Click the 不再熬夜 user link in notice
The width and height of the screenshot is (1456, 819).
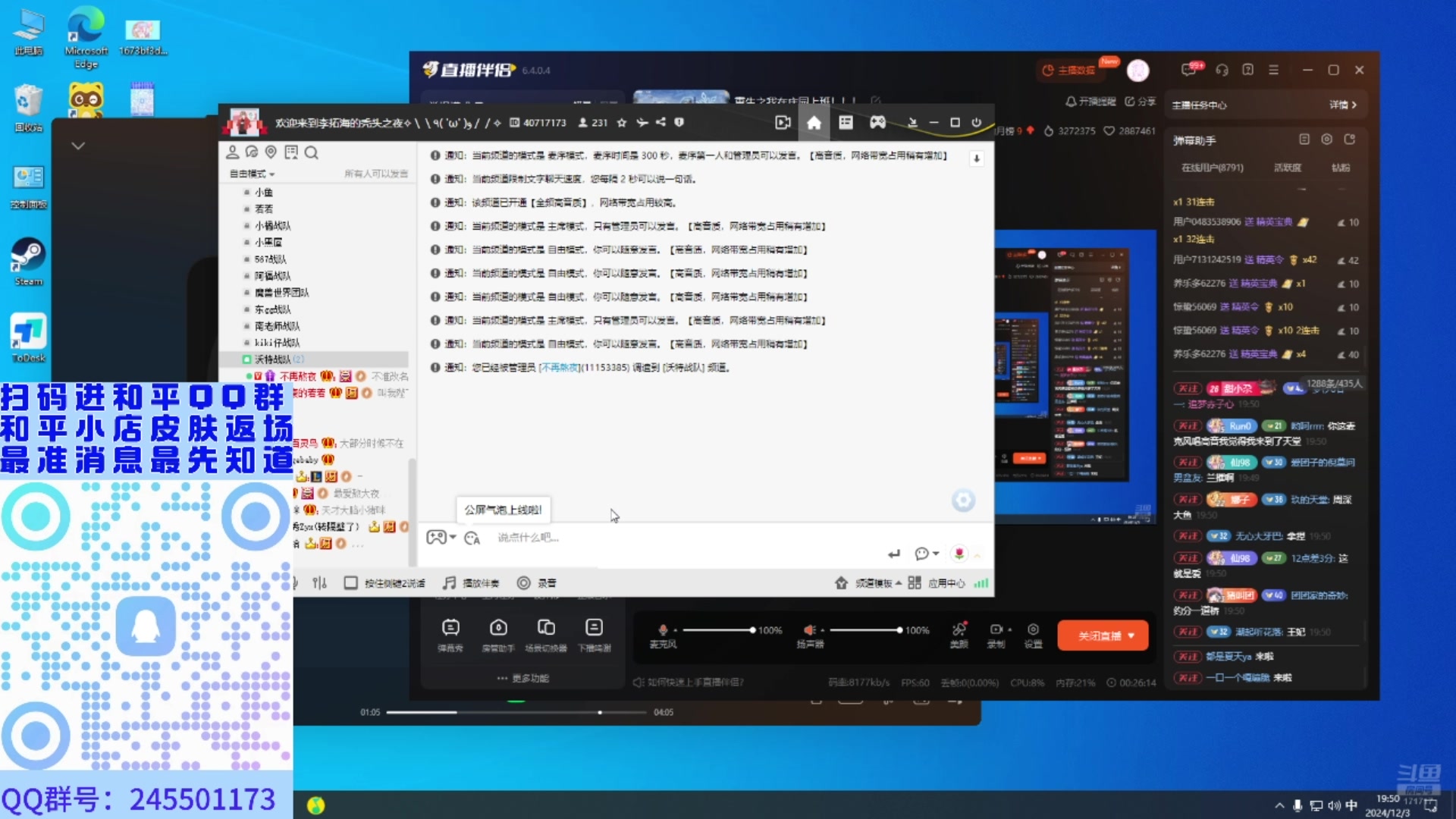[x=559, y=368]
